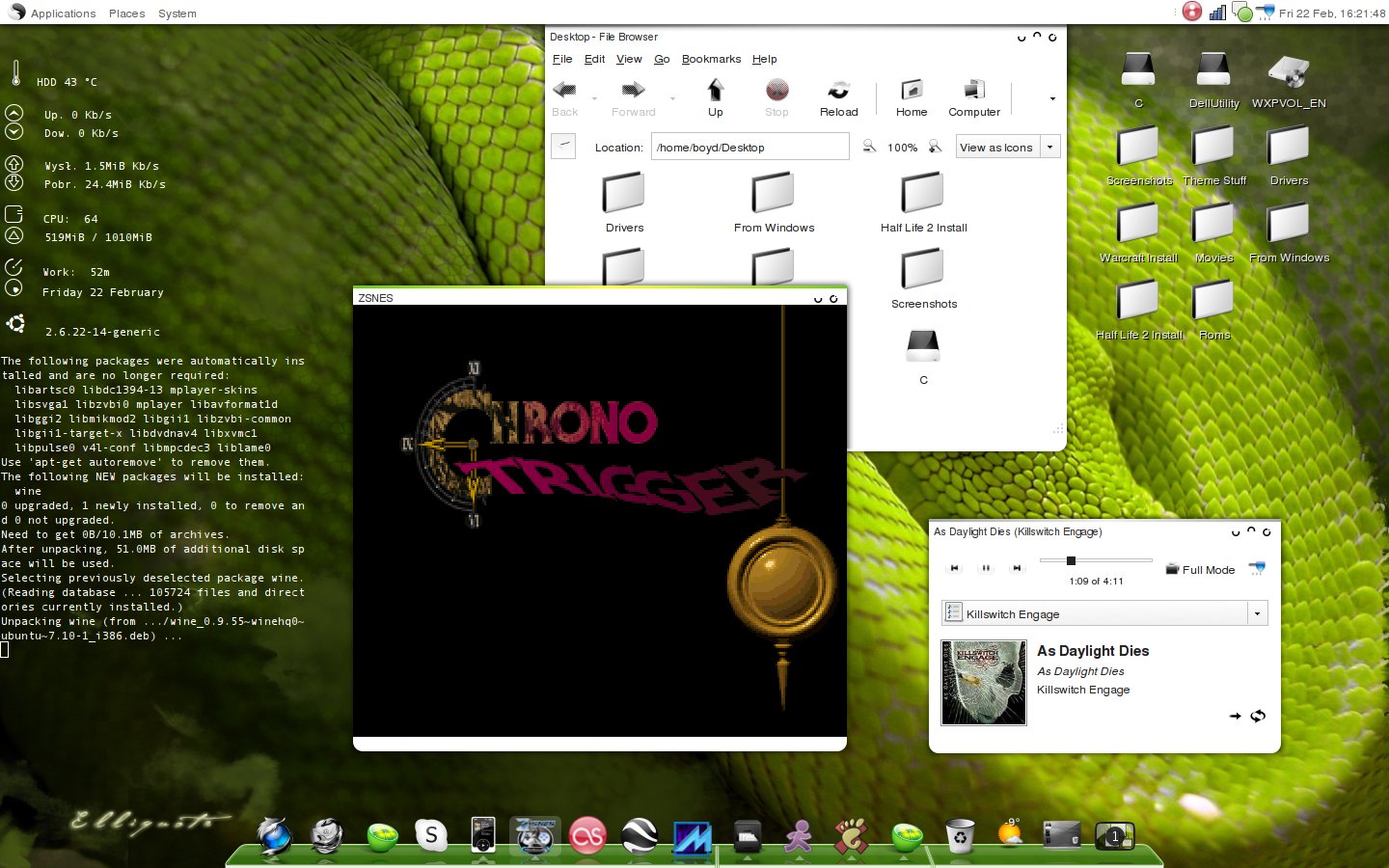The image size is (1389, 868).
Task: Go up one folder in File Browser
Action: click(x=715, y=97)
